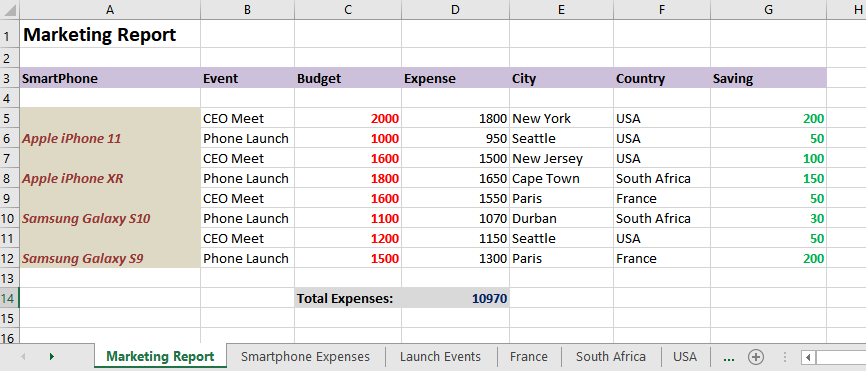
Task: Select the expense value 950
Action: (x=455, y=138)
